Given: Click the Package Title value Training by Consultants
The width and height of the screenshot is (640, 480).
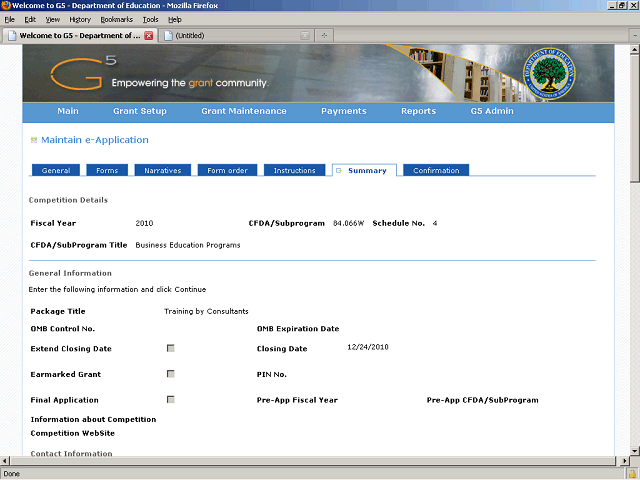Looking at the screenshot, I should [206, 311].
